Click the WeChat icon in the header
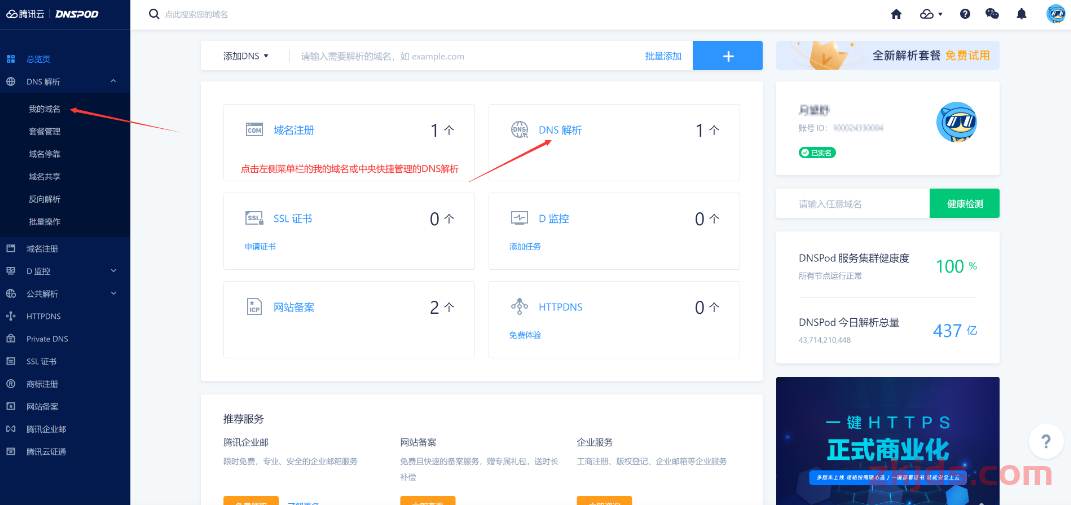Screen dimensions: 1071x505 point(992,14)
